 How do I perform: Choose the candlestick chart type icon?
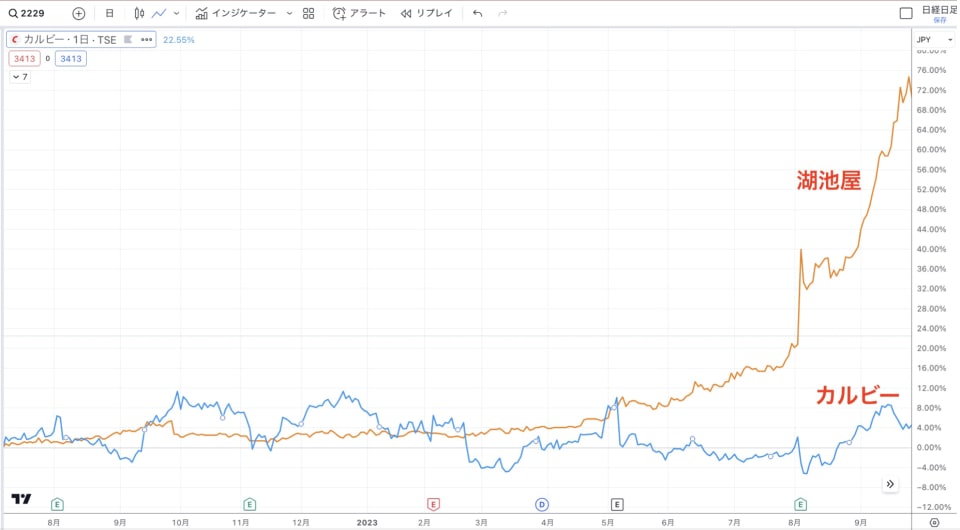140,13
